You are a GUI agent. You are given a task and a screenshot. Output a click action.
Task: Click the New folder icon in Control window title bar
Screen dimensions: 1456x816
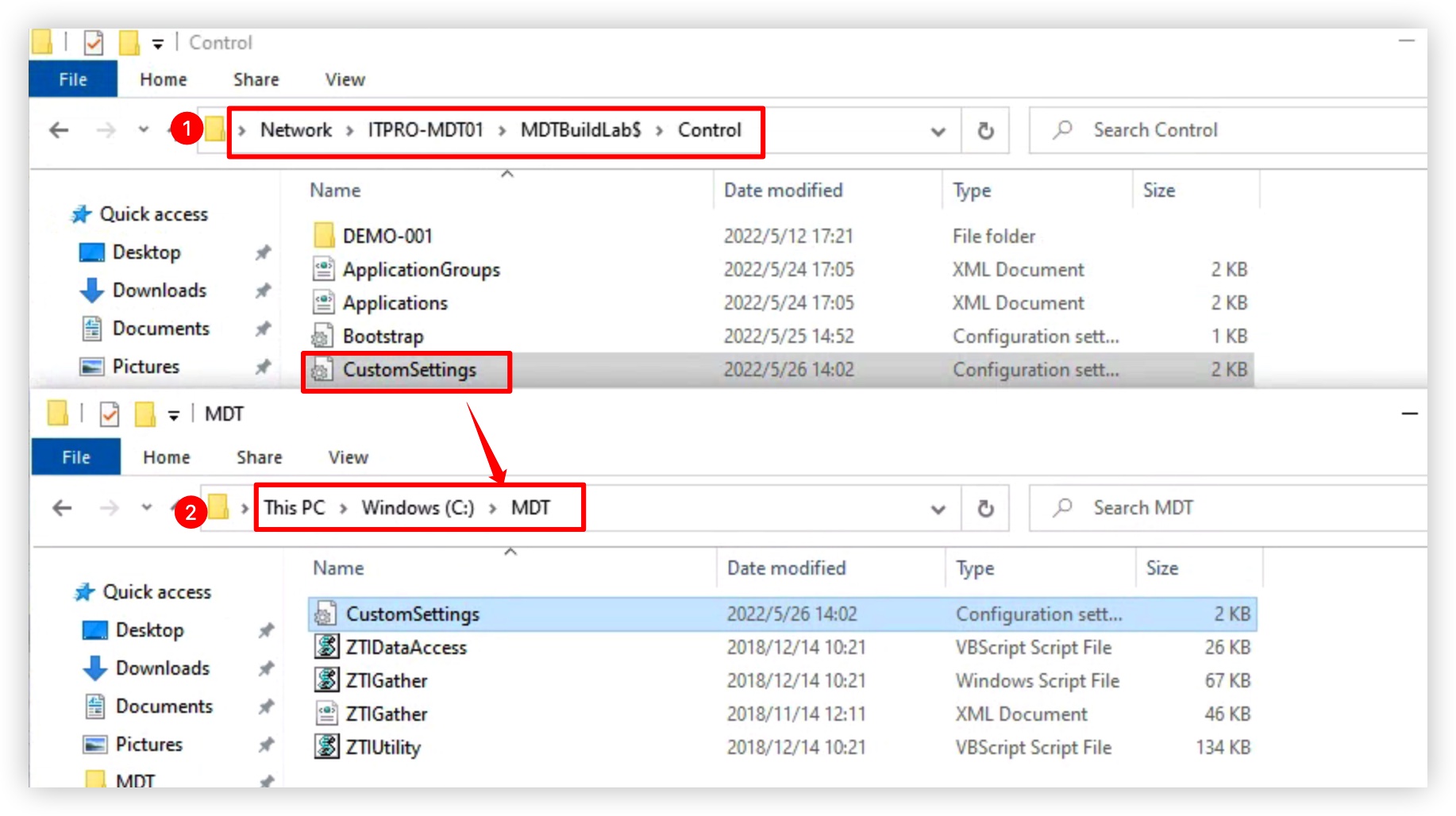[129, 42]
